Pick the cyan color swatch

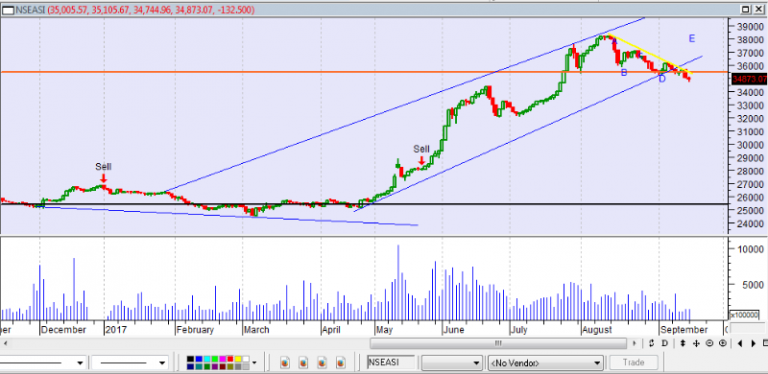[x=207, y=359]
